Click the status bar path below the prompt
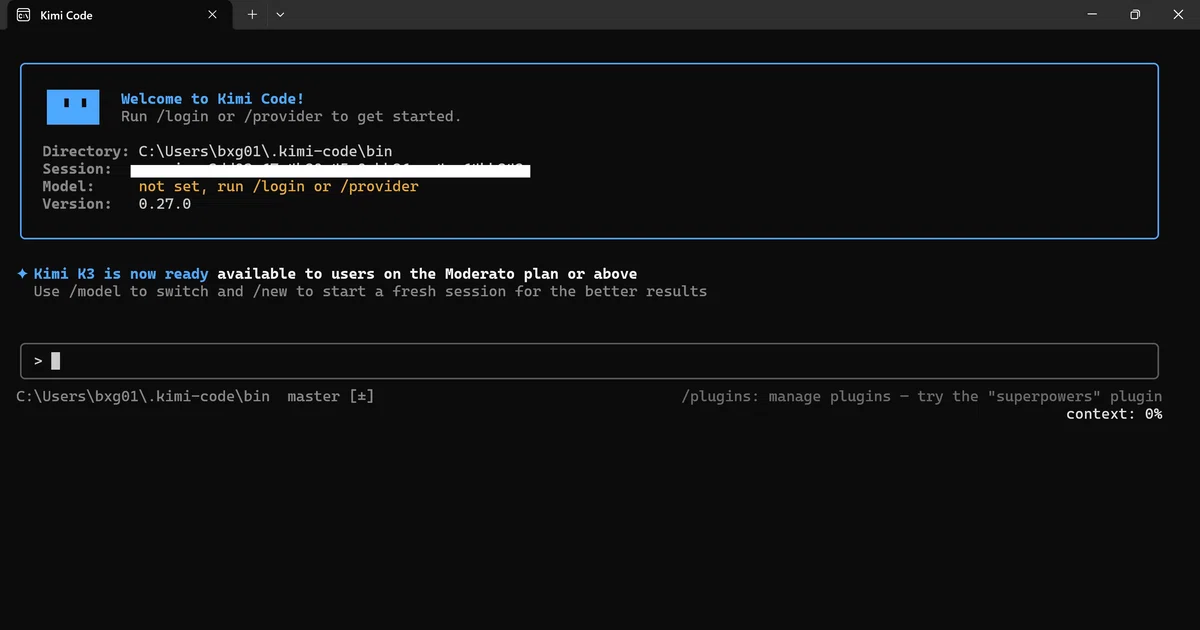 pos(143,397)
